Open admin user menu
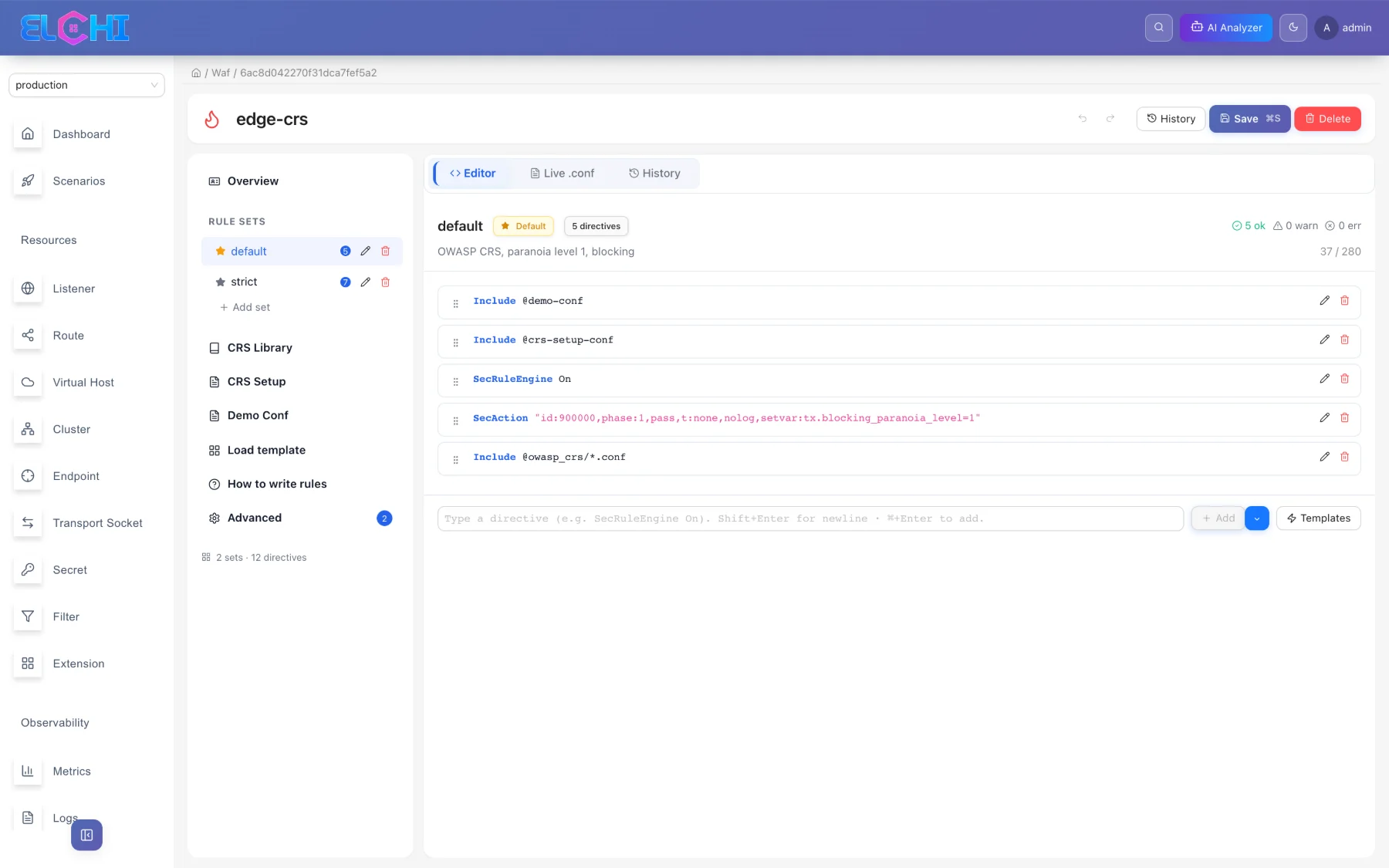This screenshot has width=1389, height=868. point(1343,28)
